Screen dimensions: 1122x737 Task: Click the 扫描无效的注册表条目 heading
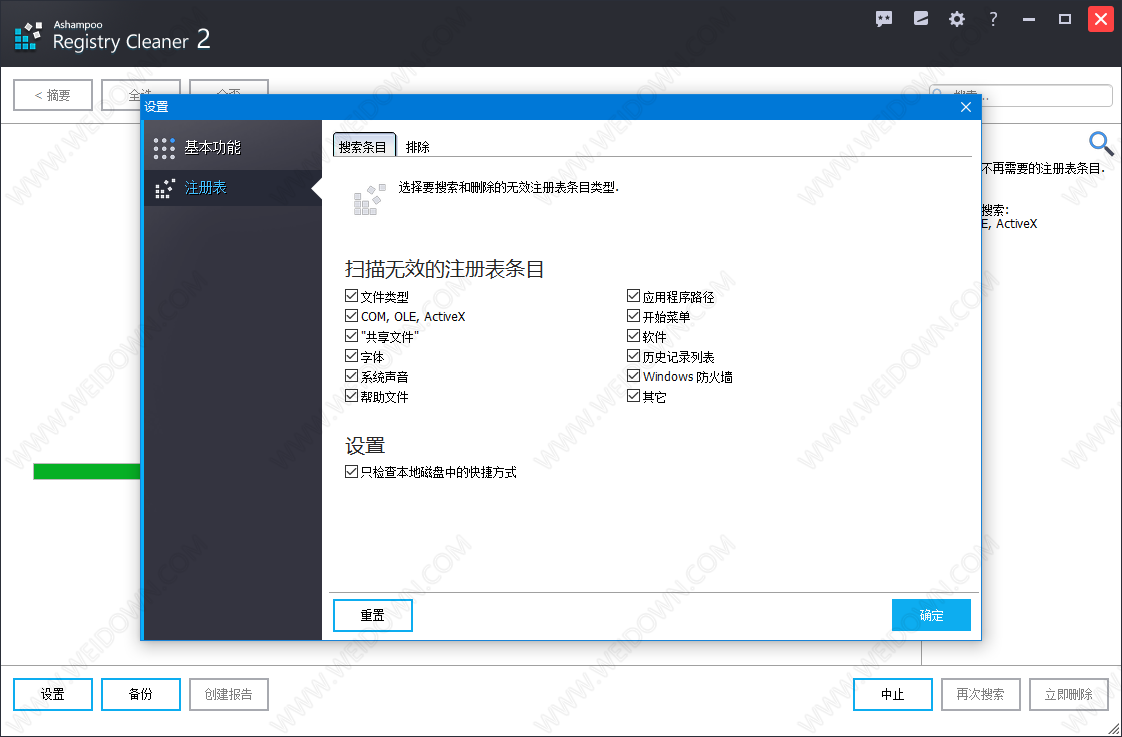coord(445,269)
